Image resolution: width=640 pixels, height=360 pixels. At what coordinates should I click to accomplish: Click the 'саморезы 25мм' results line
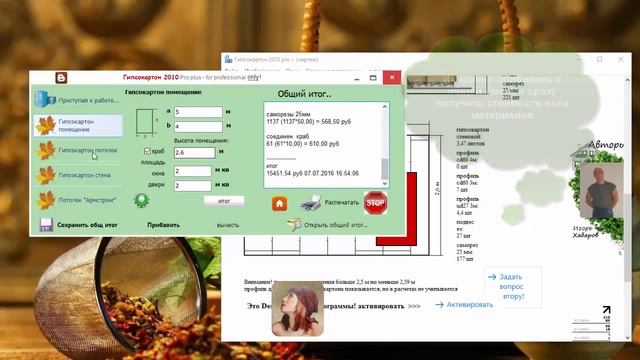pos(288,114)
